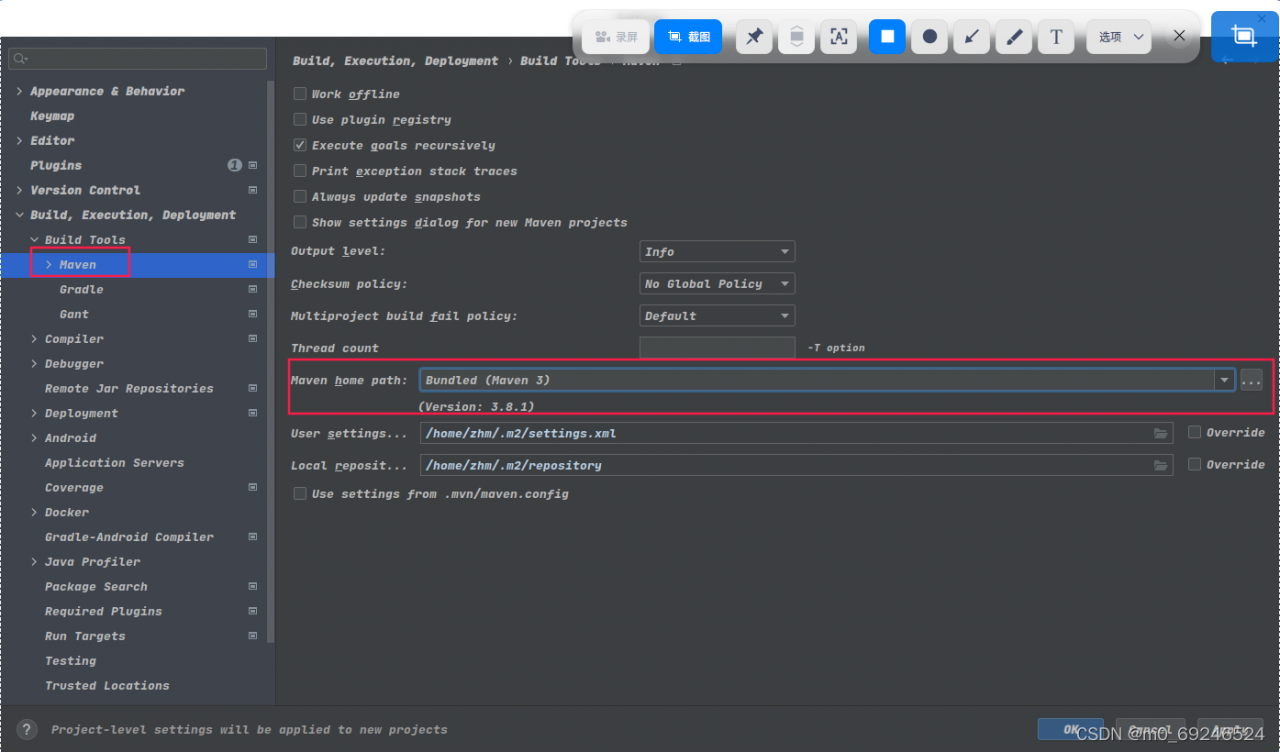Viewport: 1280px width, 752px height.
Task: Click the Maven home browse button
Action: [x=1251, y=380]
